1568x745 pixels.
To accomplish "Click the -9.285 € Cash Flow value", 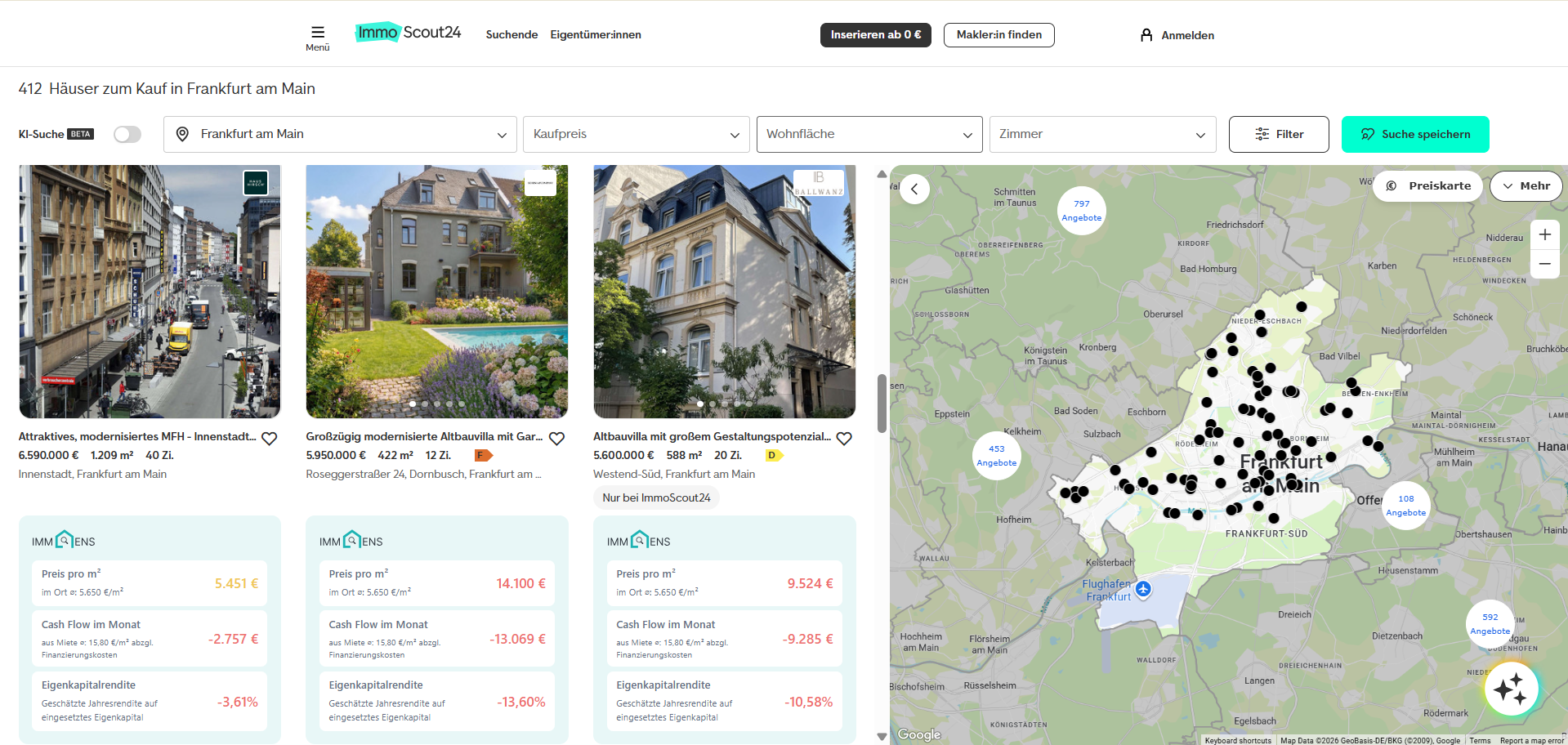I will (x=807, y=639).
